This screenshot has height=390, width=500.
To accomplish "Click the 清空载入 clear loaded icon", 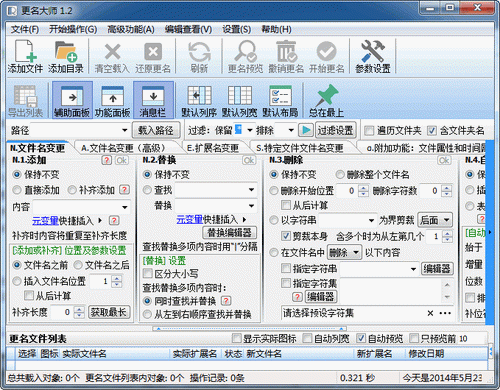I will 112,56.
